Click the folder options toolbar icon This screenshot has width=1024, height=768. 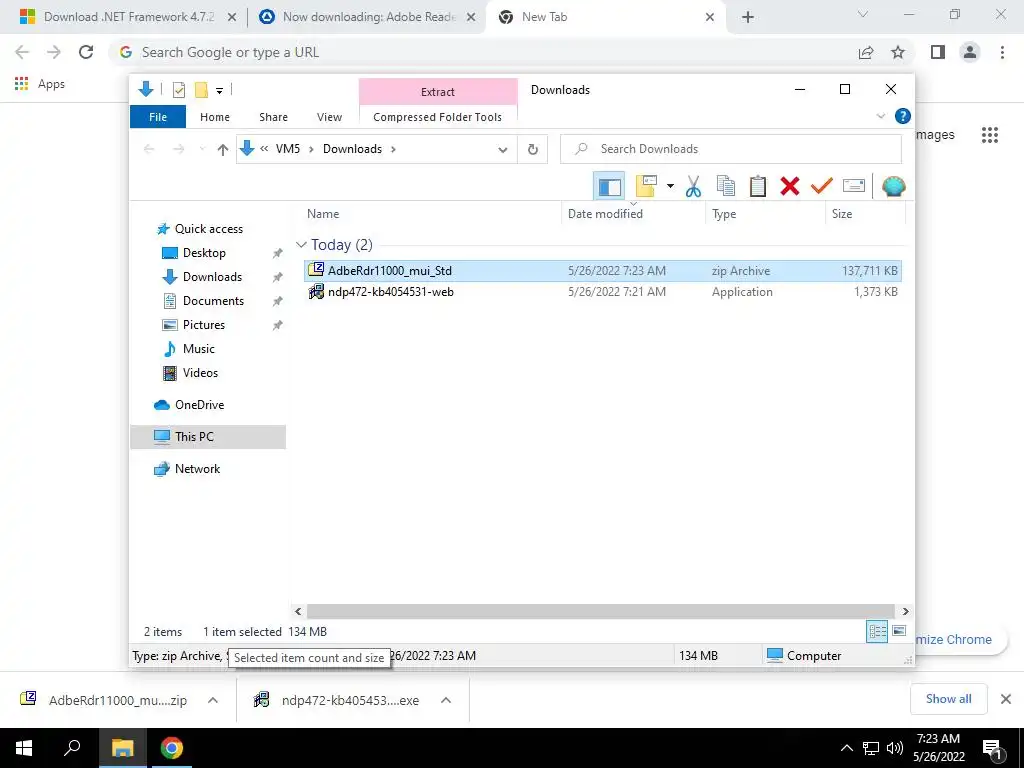point(646,187)
